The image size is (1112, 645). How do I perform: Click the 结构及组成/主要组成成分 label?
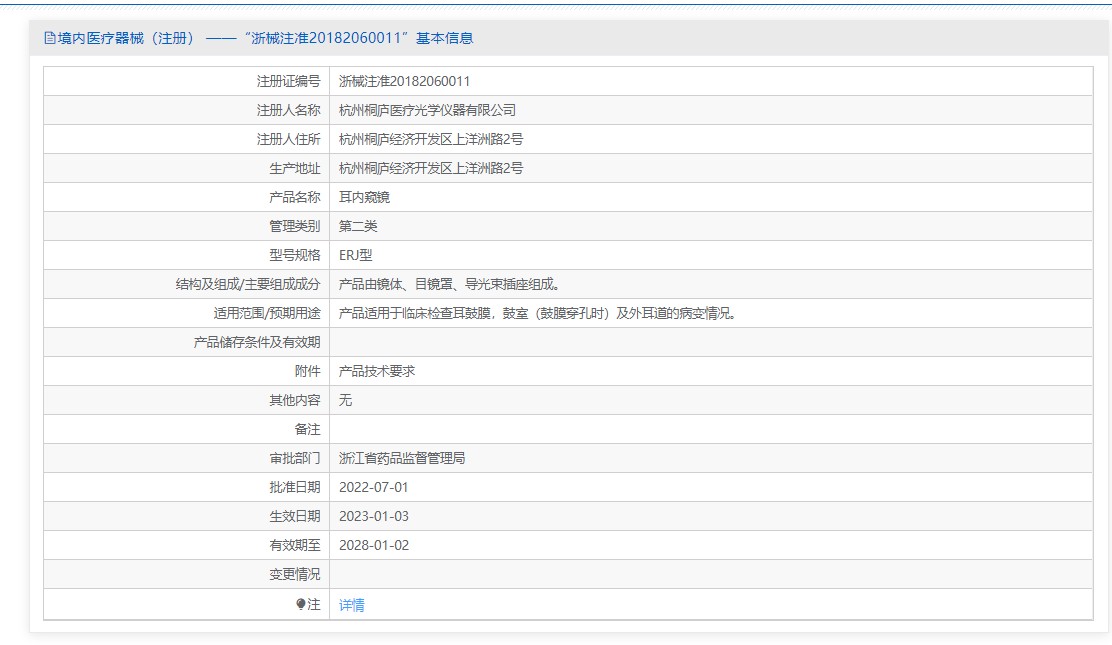point(248,285)
